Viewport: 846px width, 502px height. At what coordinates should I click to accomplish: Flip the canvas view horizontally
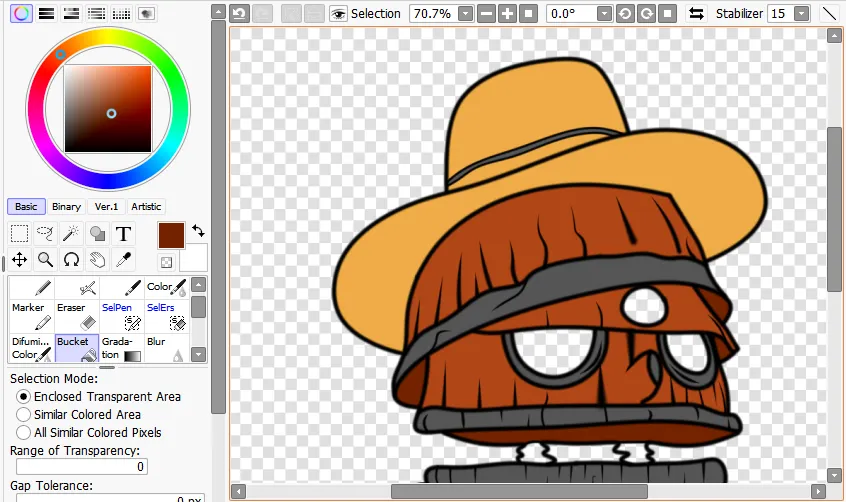pyautogui.click(x=697, y=13)
